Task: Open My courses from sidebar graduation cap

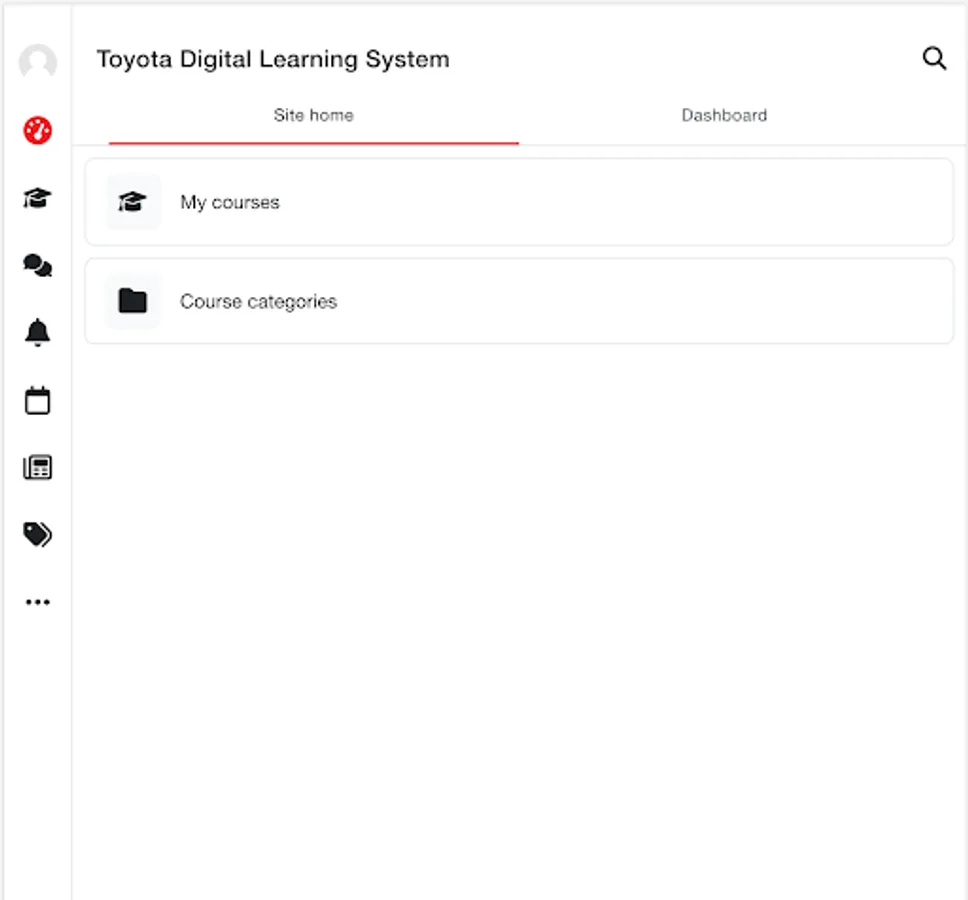Action: (x=38, y=198)
